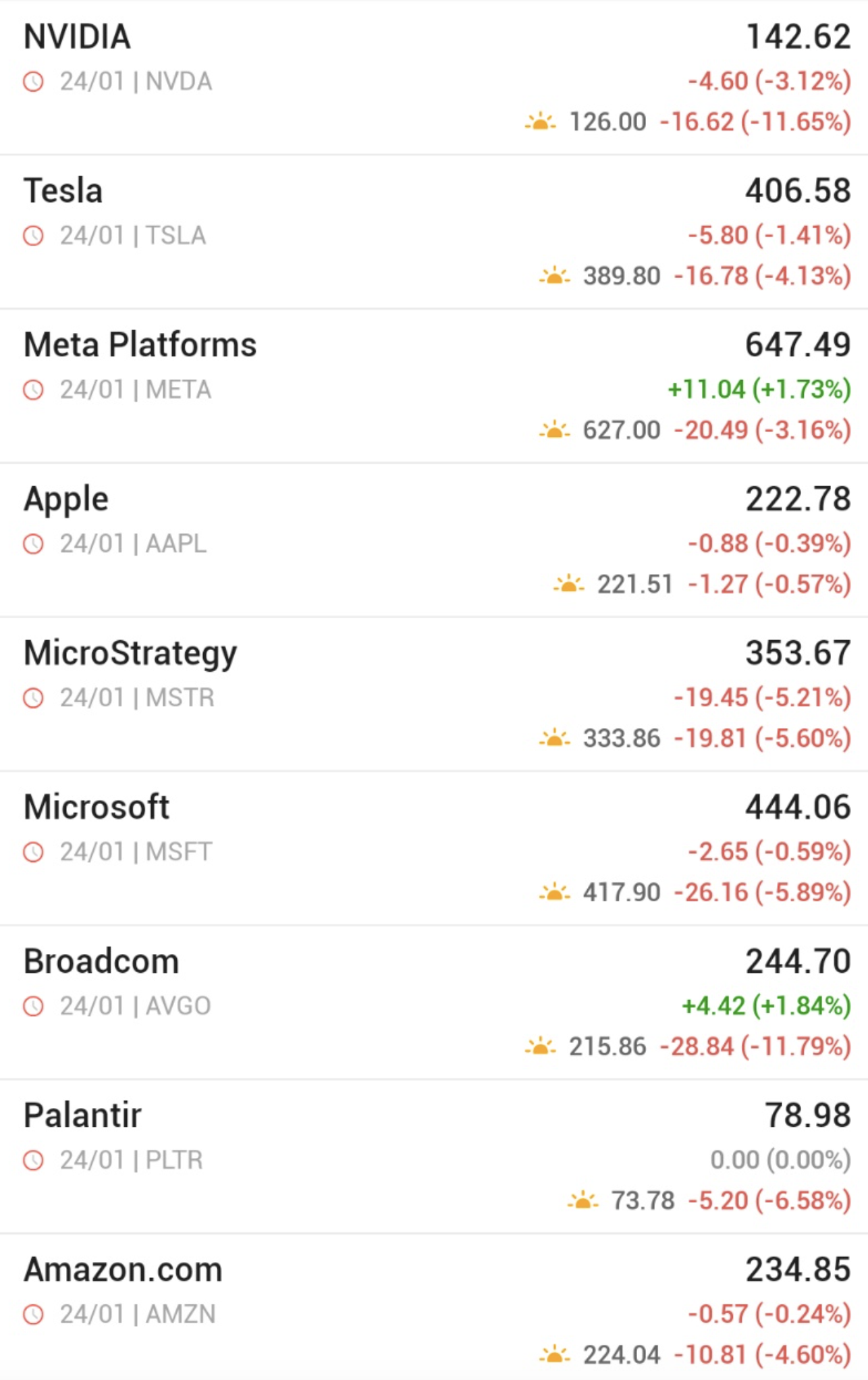
Task: Tap the clock icon beside TSLA
Action: [33, 236]
